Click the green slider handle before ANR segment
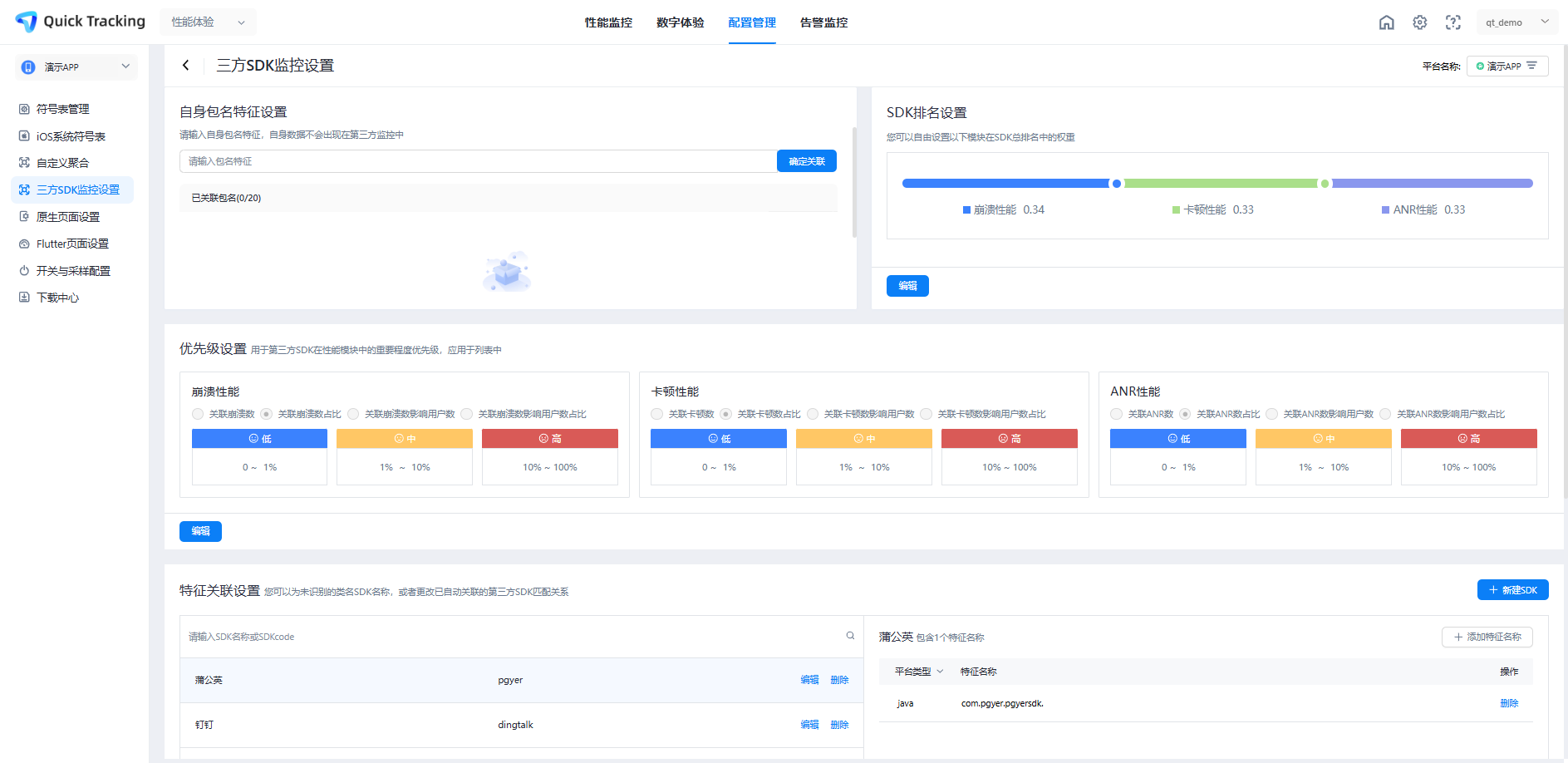 tap(1325, 184)
